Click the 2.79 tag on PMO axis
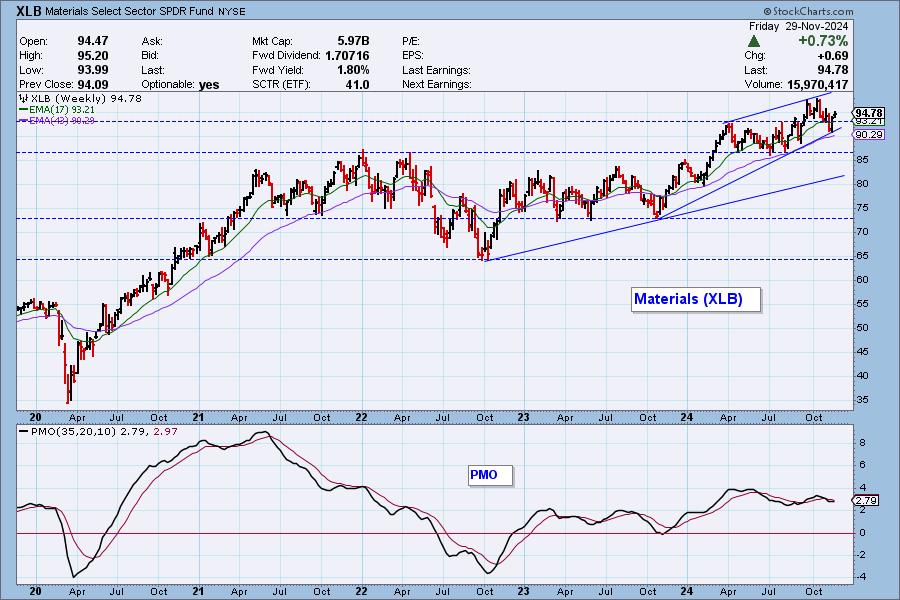The height and width of the screenshot is (600, 900). (866, 501)
